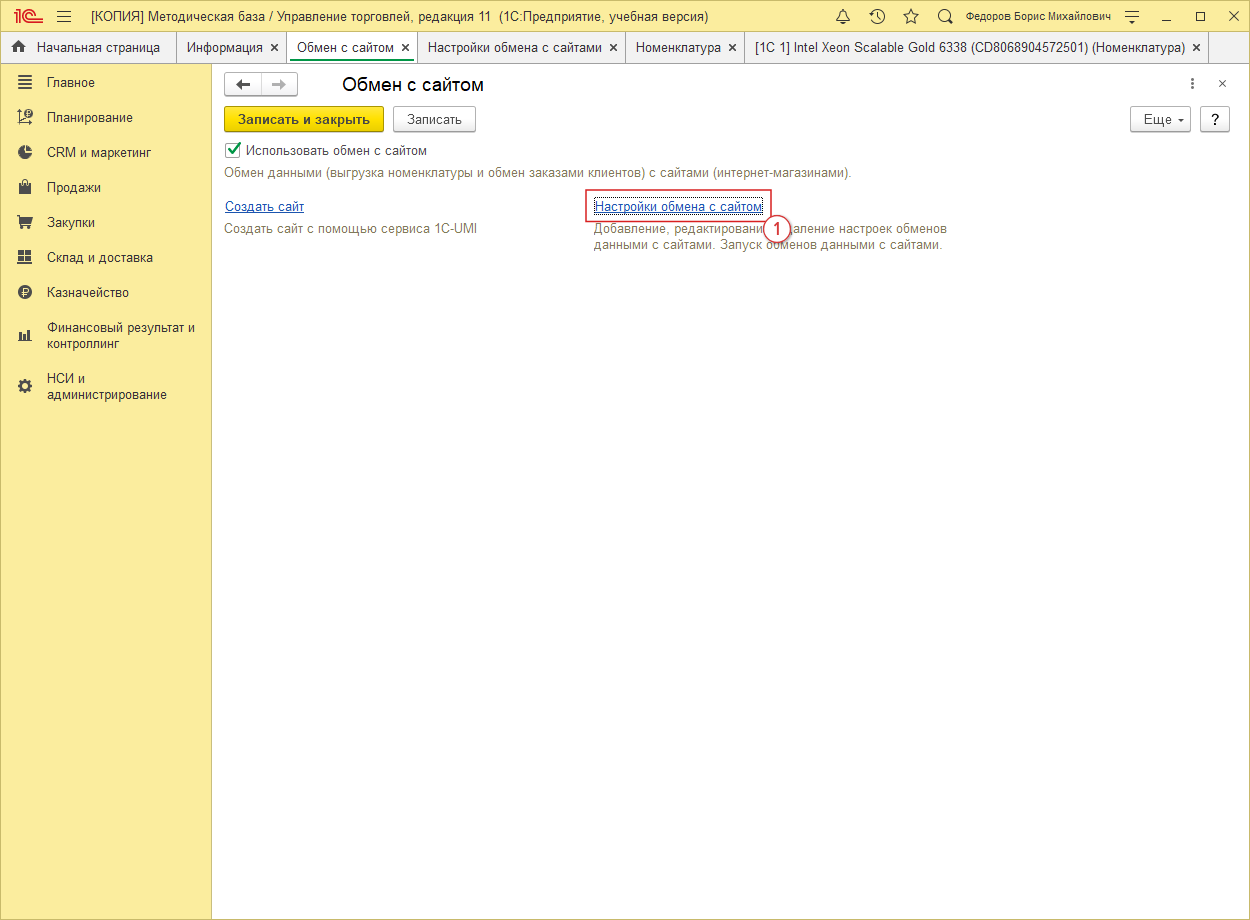Open the CRM и маркетинг section

click(x=98, y=153)
